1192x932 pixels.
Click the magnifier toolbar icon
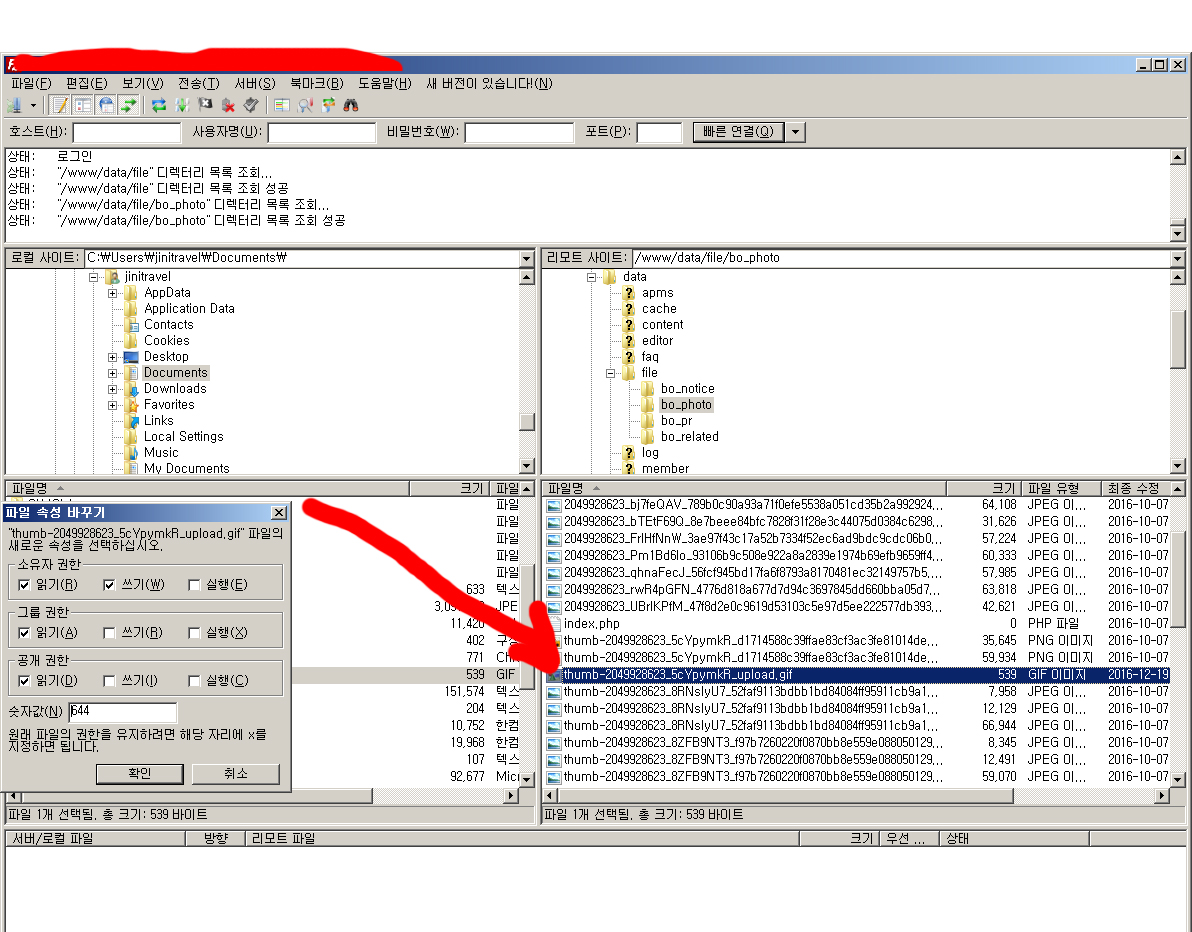305,106
